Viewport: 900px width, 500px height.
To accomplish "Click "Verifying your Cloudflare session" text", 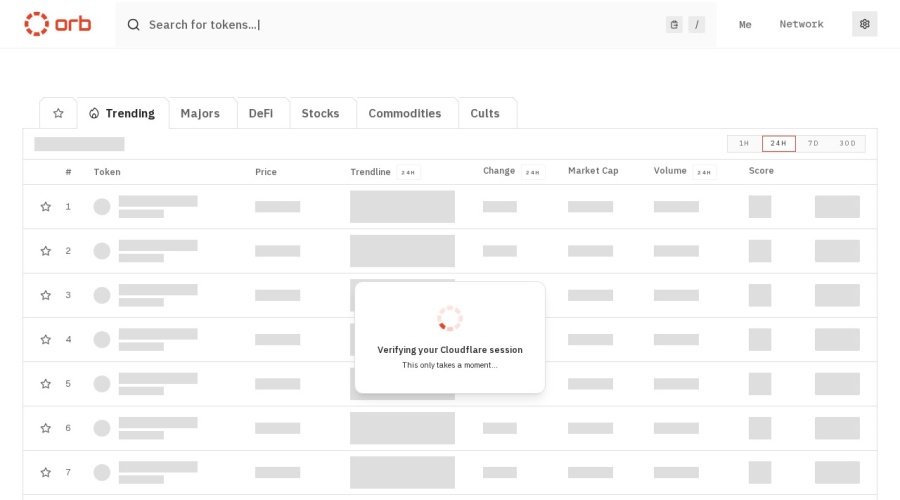I will coord(450,350).
